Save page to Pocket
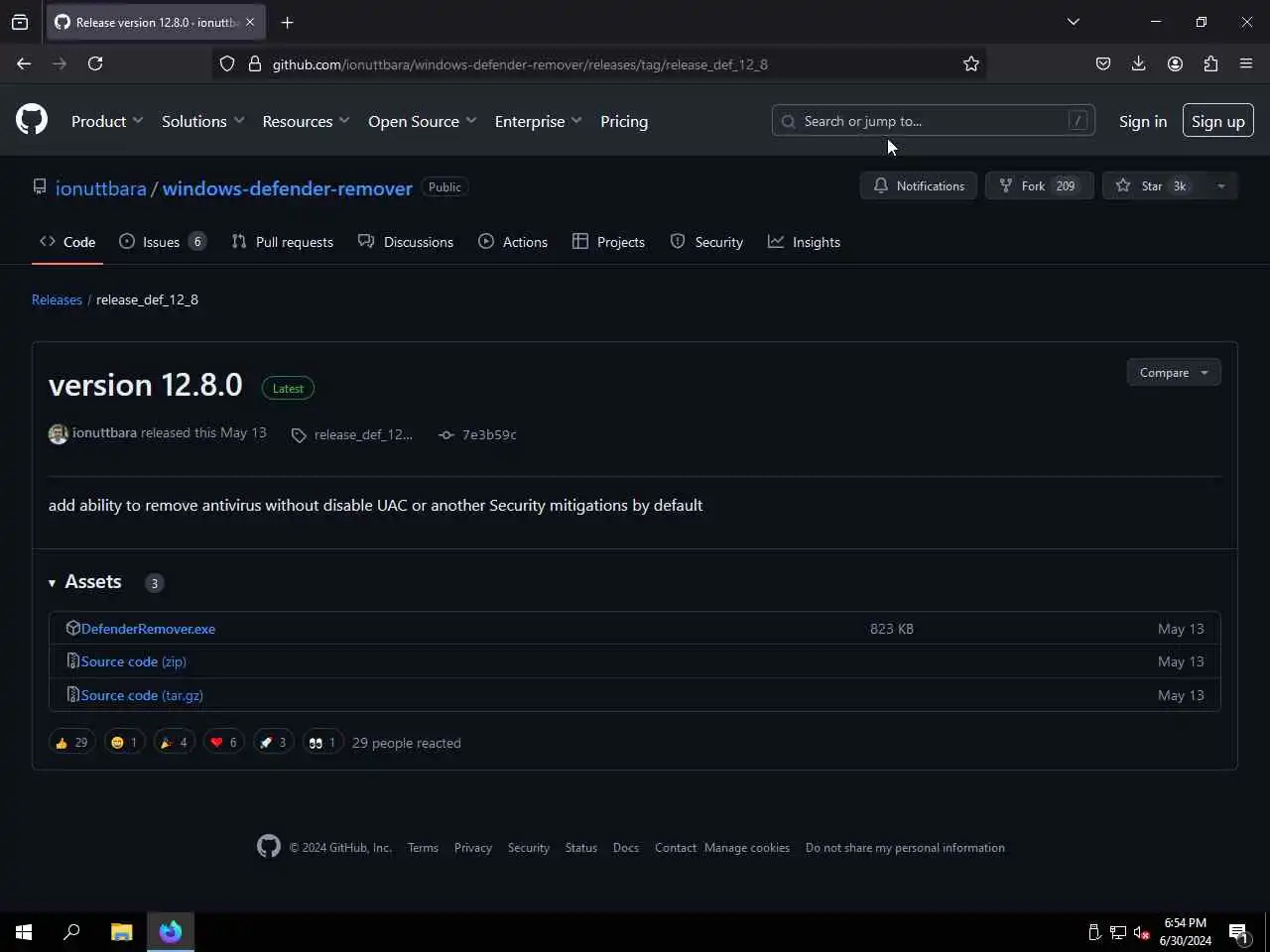This screenshot has height=952, width=1270. tap(1103, 63)
